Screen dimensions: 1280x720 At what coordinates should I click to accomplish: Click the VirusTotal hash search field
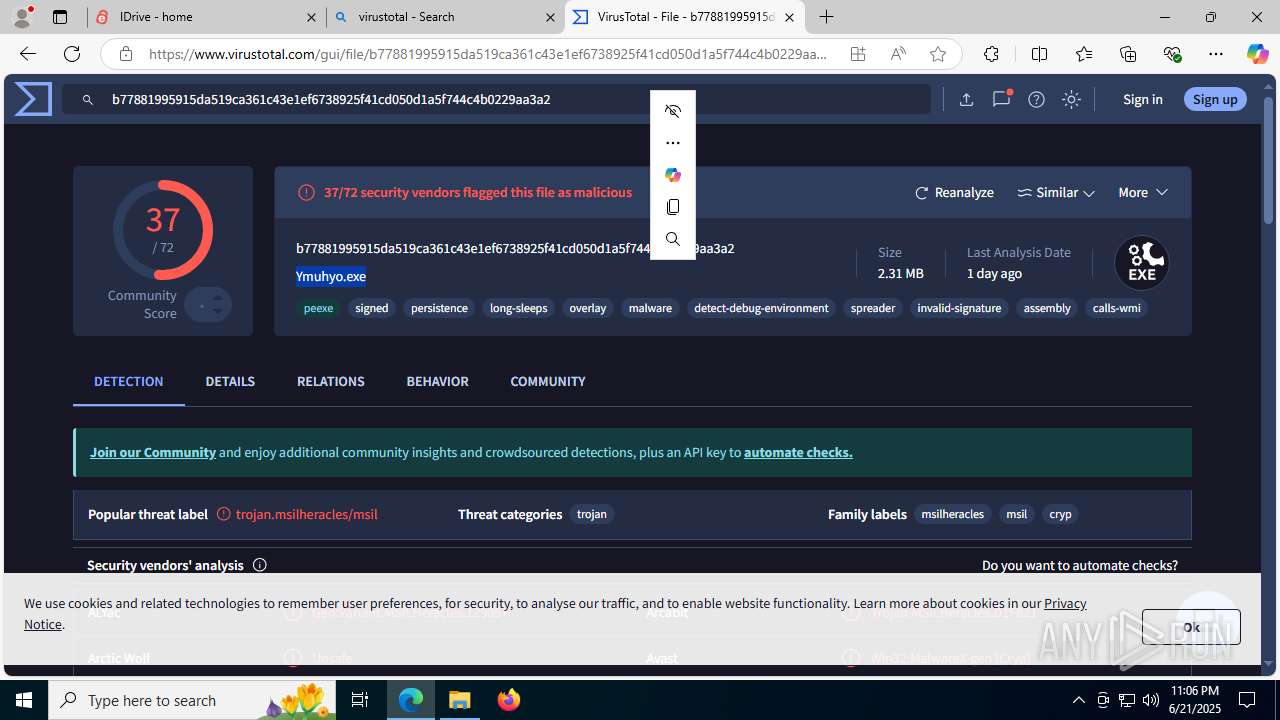tap(496, 99)
